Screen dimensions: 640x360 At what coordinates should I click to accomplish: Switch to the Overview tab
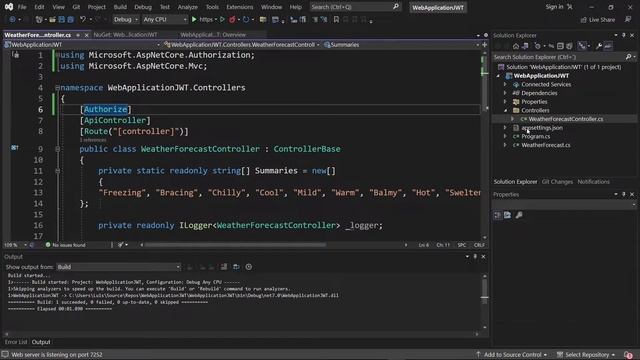pos(213,35)
